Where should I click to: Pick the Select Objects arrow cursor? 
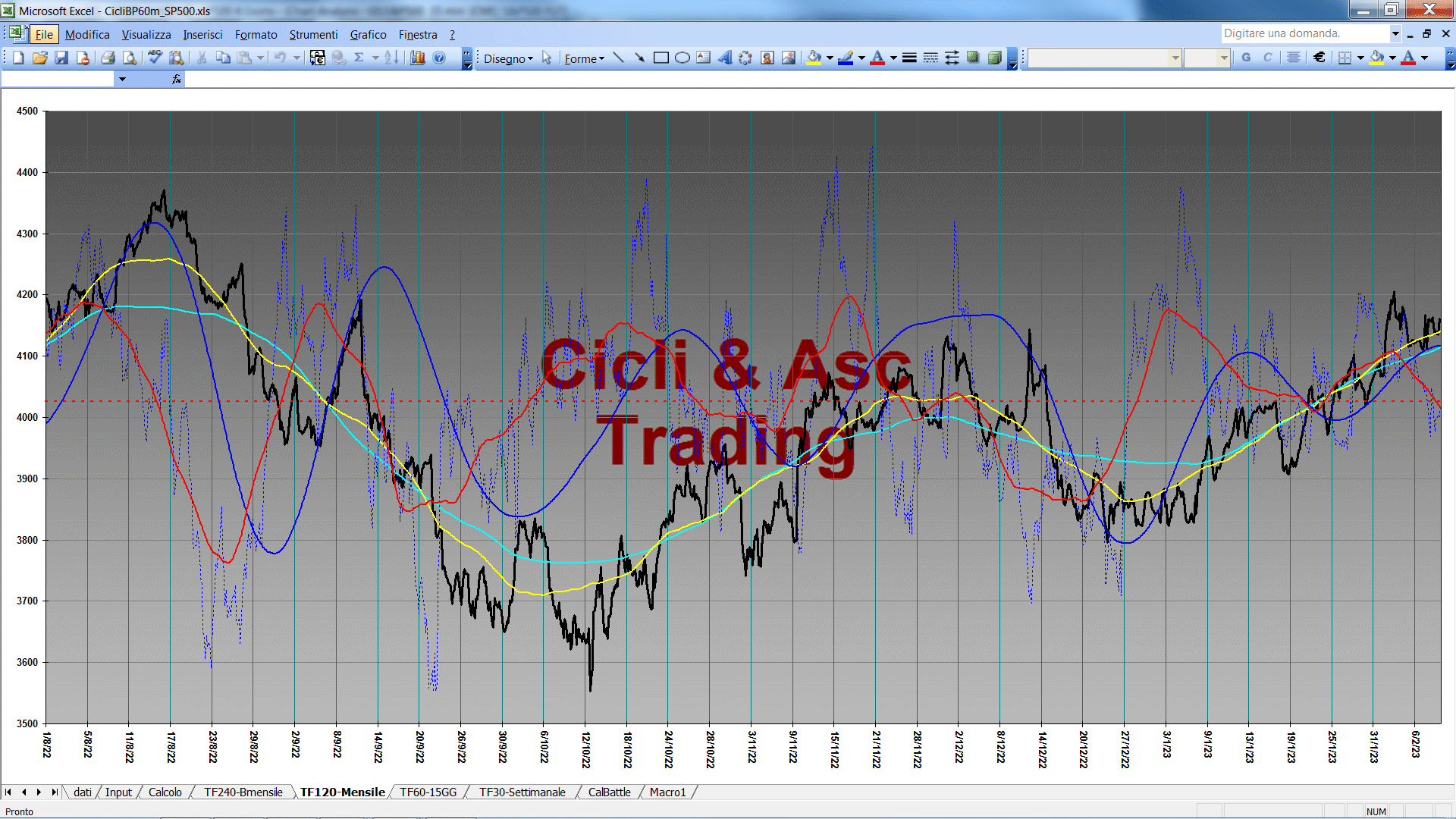click(547, 58)
